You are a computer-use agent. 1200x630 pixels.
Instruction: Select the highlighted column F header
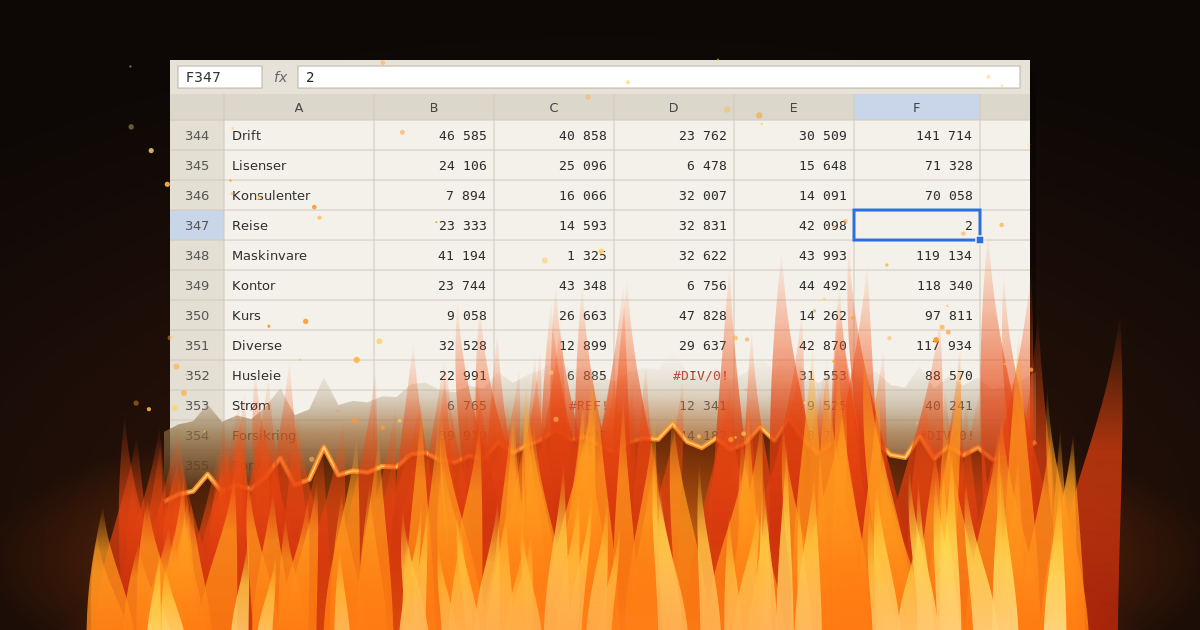click(917, 107)
